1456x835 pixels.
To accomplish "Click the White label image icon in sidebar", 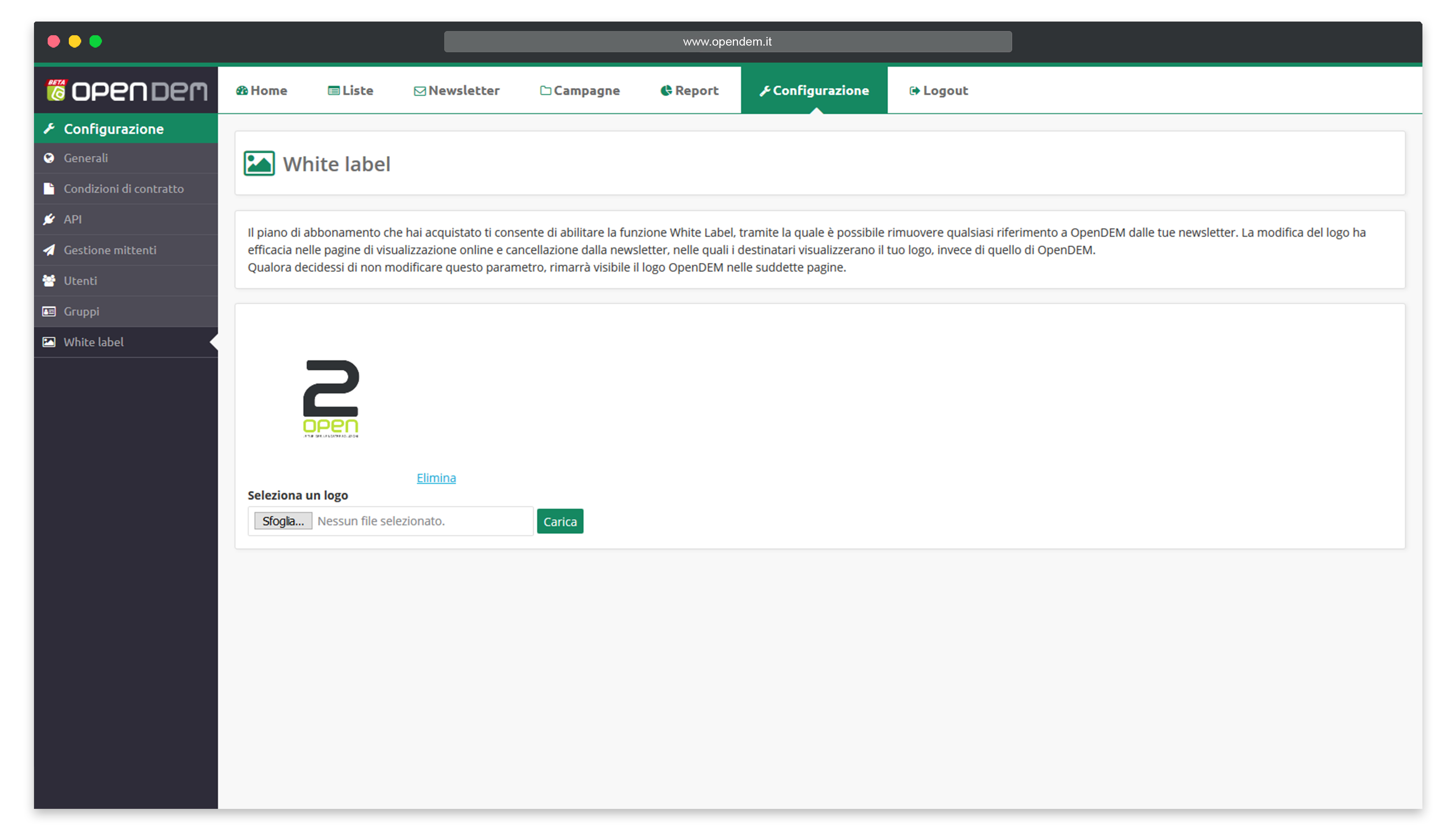I will click(49, 342).
